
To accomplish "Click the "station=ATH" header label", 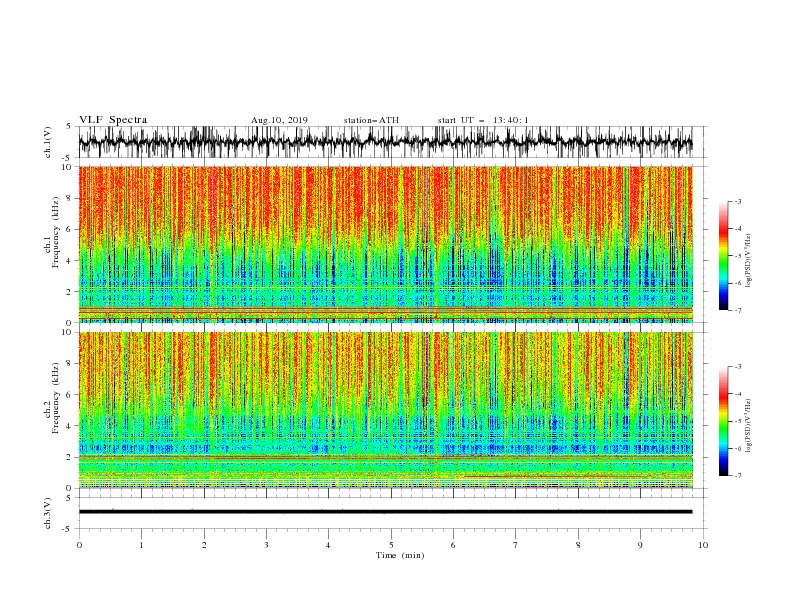I will 371,120.
